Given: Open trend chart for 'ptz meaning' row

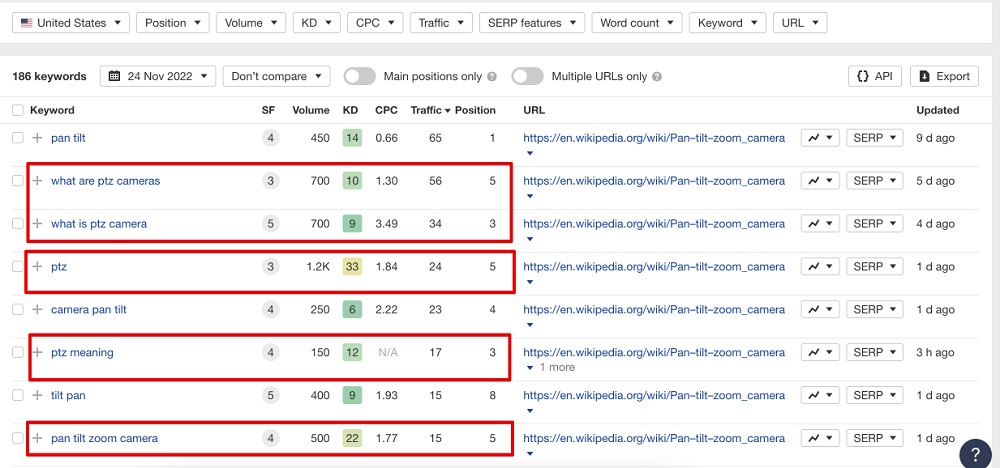Looking at the screenshot, I should pyautogui.click(x=820, y=352).
